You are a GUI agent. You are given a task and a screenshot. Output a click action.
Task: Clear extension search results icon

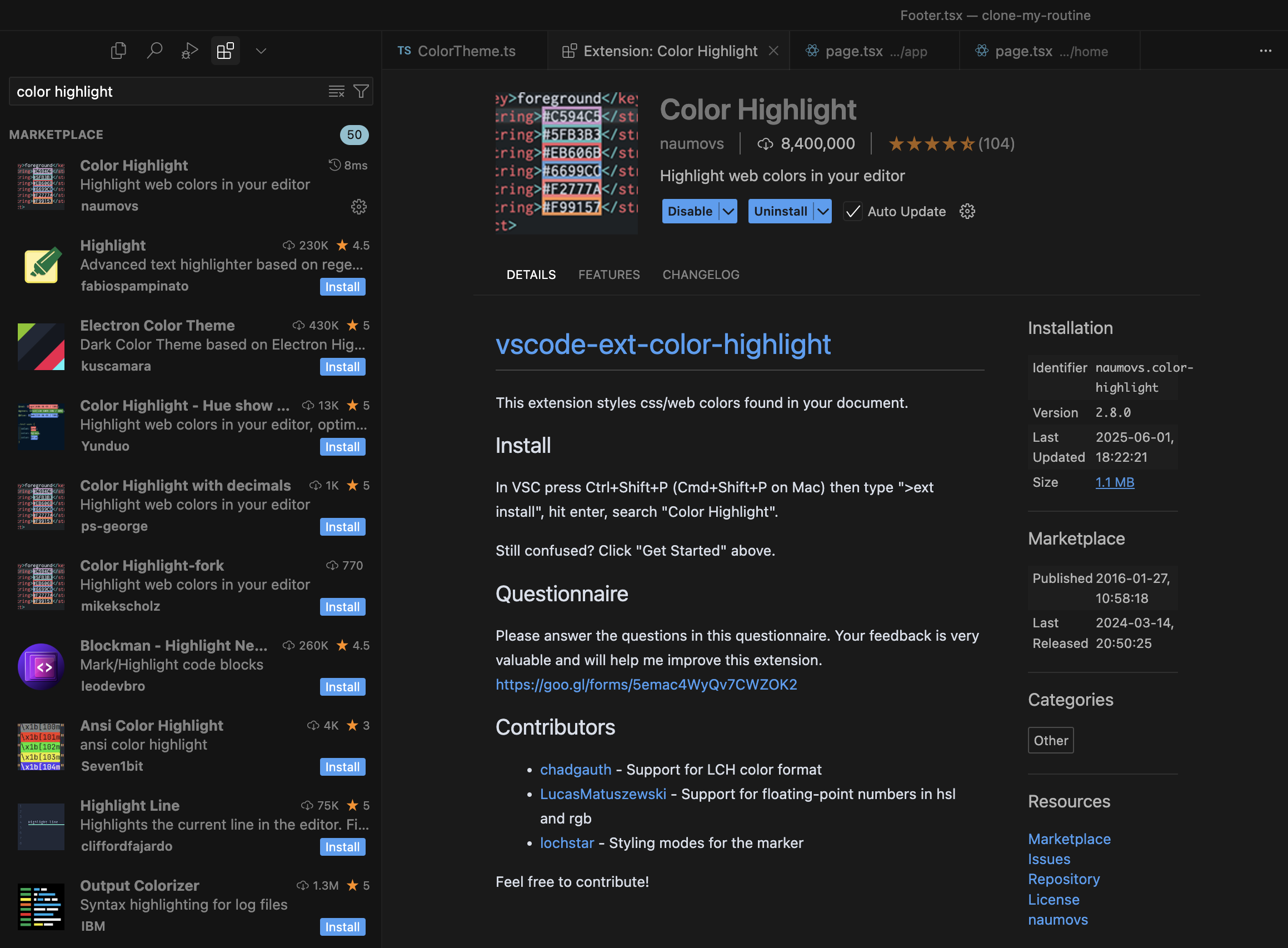pos(336,91)
